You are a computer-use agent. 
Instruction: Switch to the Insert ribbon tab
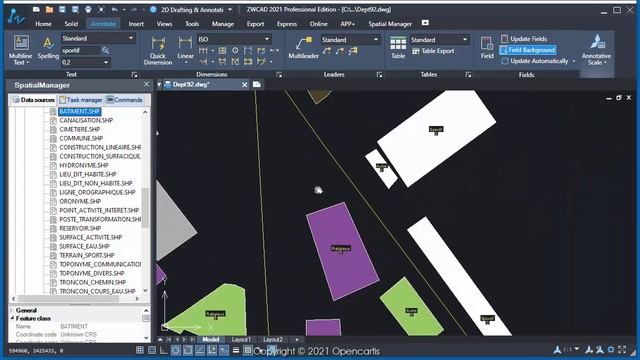coord(136,24)
